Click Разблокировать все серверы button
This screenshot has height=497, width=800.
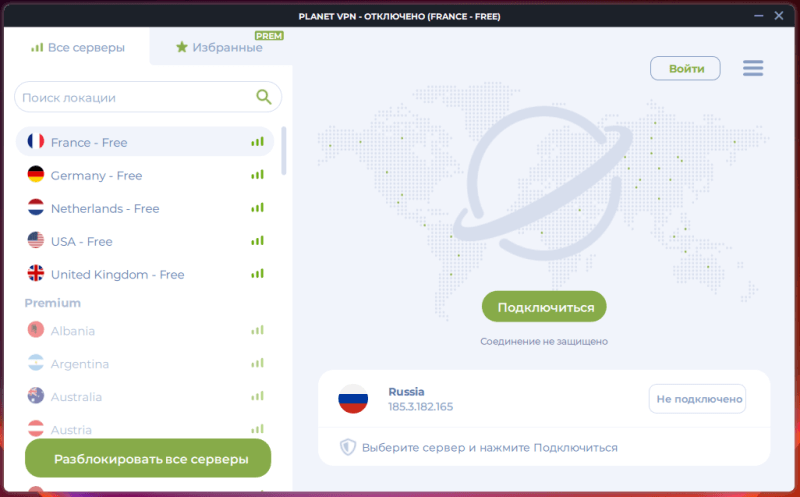pos(148,459)
